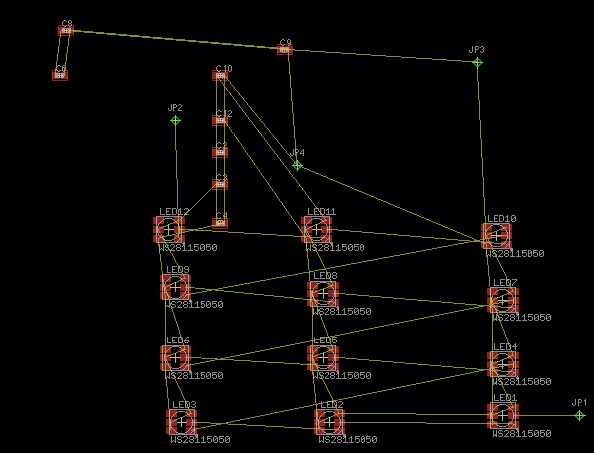Click the WS28115050 value text of LED2
This screenshot has height=453, width=594.
pos(348,440)
